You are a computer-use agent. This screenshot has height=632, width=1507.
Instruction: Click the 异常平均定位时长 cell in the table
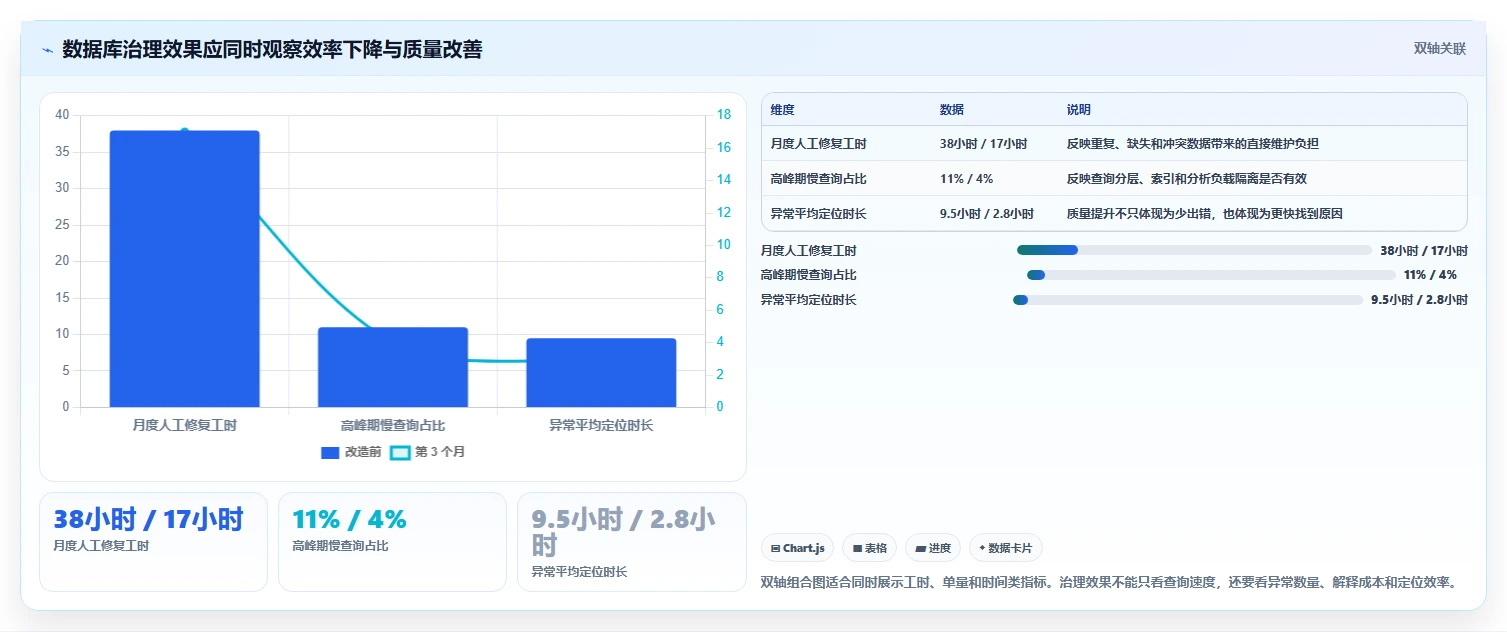(x=818, y=214)
